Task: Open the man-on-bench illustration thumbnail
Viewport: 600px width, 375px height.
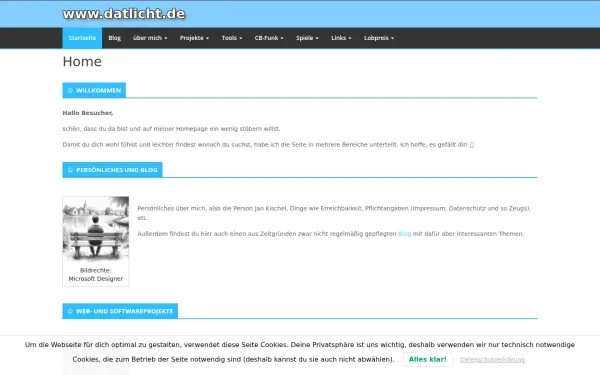Action: coord(96,229)
